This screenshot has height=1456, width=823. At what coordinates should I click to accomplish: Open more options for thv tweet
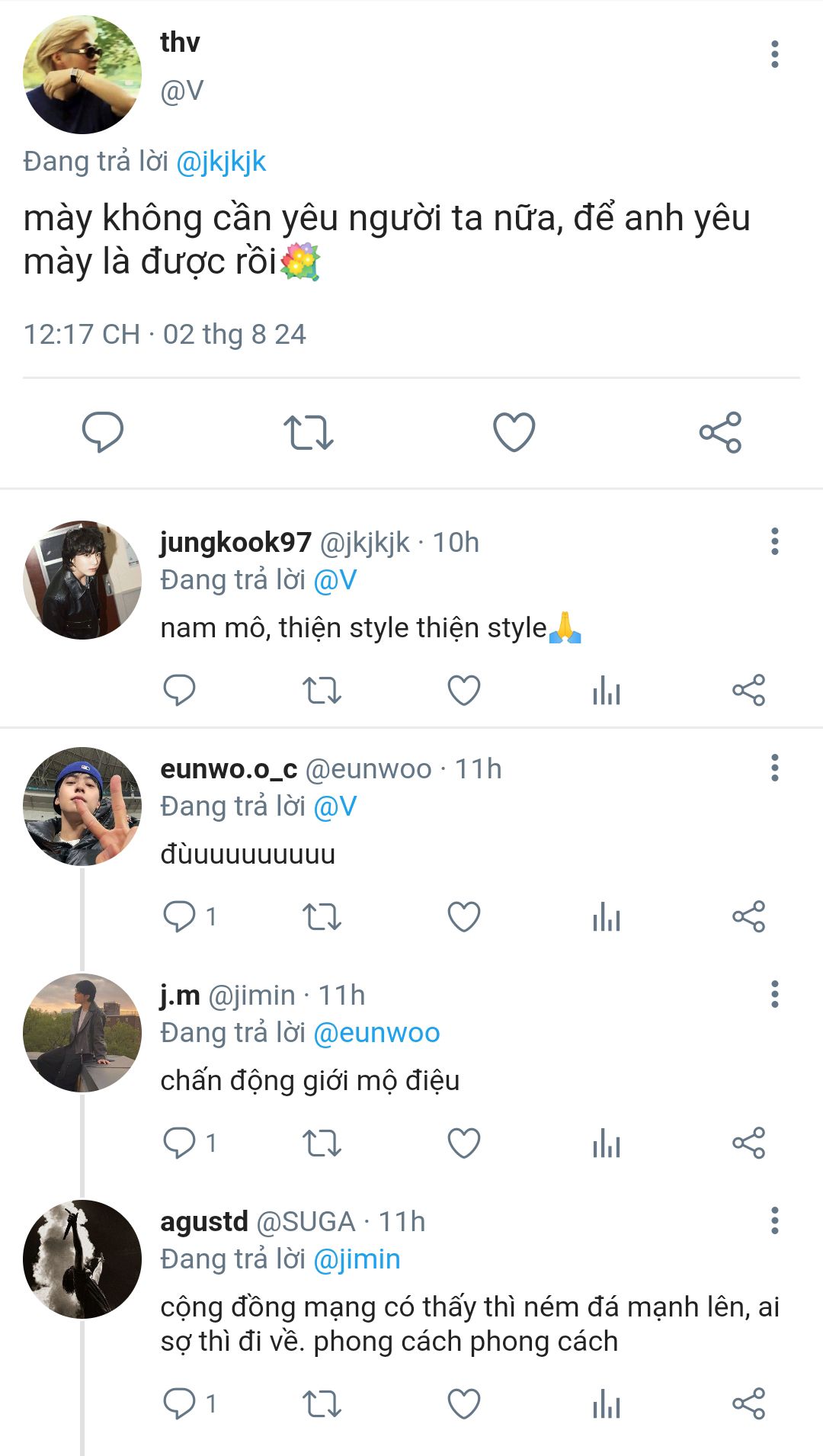click(x=775, y=54)
